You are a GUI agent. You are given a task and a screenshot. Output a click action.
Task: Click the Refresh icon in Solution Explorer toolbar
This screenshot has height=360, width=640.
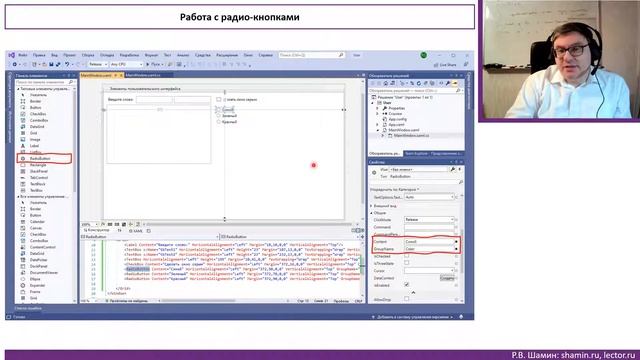click(x=418, y=83)
